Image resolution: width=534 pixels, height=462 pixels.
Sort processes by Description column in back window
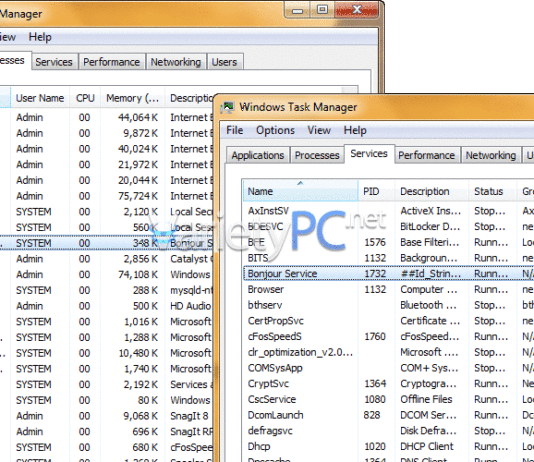(x=190, y=98)
